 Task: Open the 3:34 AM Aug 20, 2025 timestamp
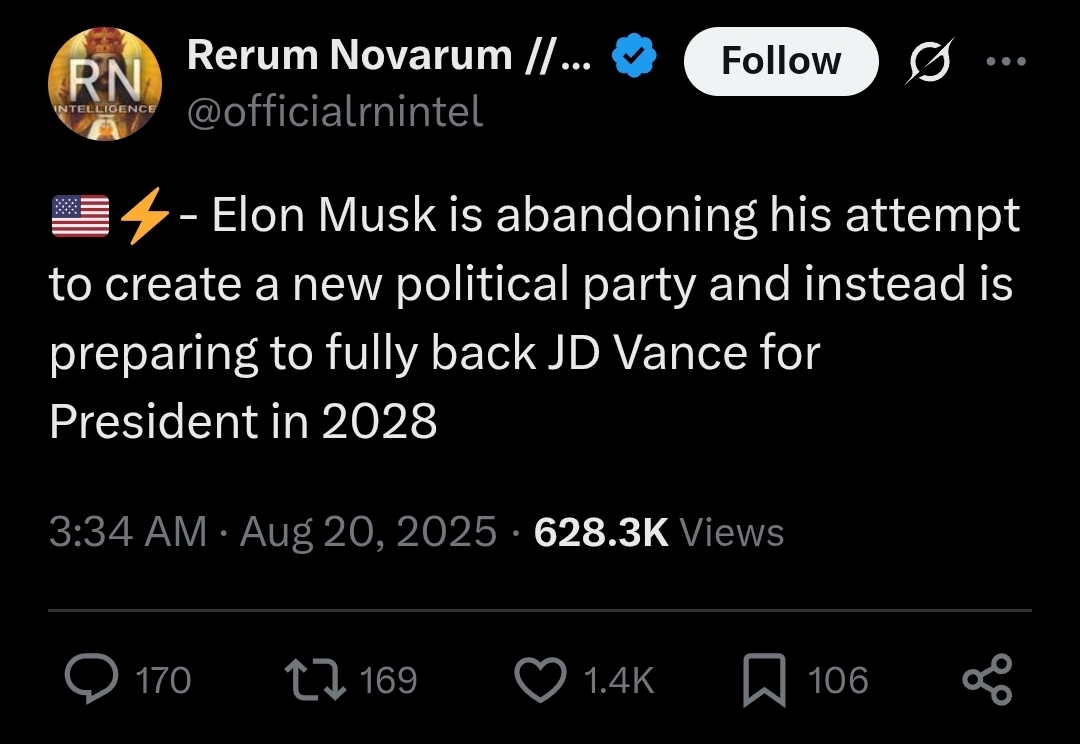pos(272,532)
